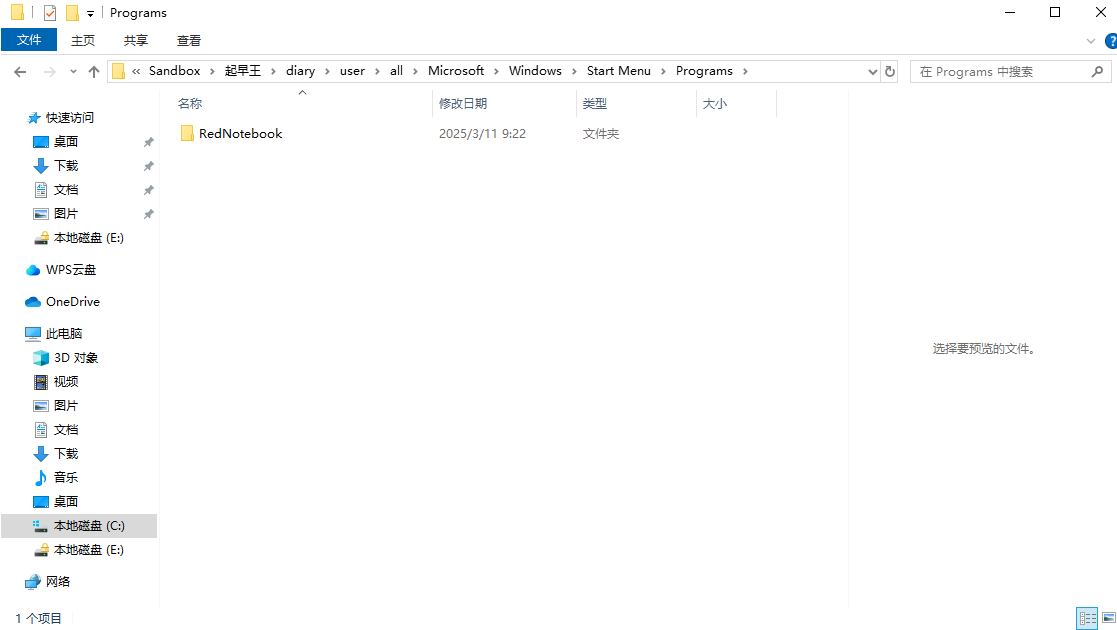Image resolution: width=1117 pixels, height=630 pixels.
Task: Open recent locations dropdown arrow
Action: 73,71
